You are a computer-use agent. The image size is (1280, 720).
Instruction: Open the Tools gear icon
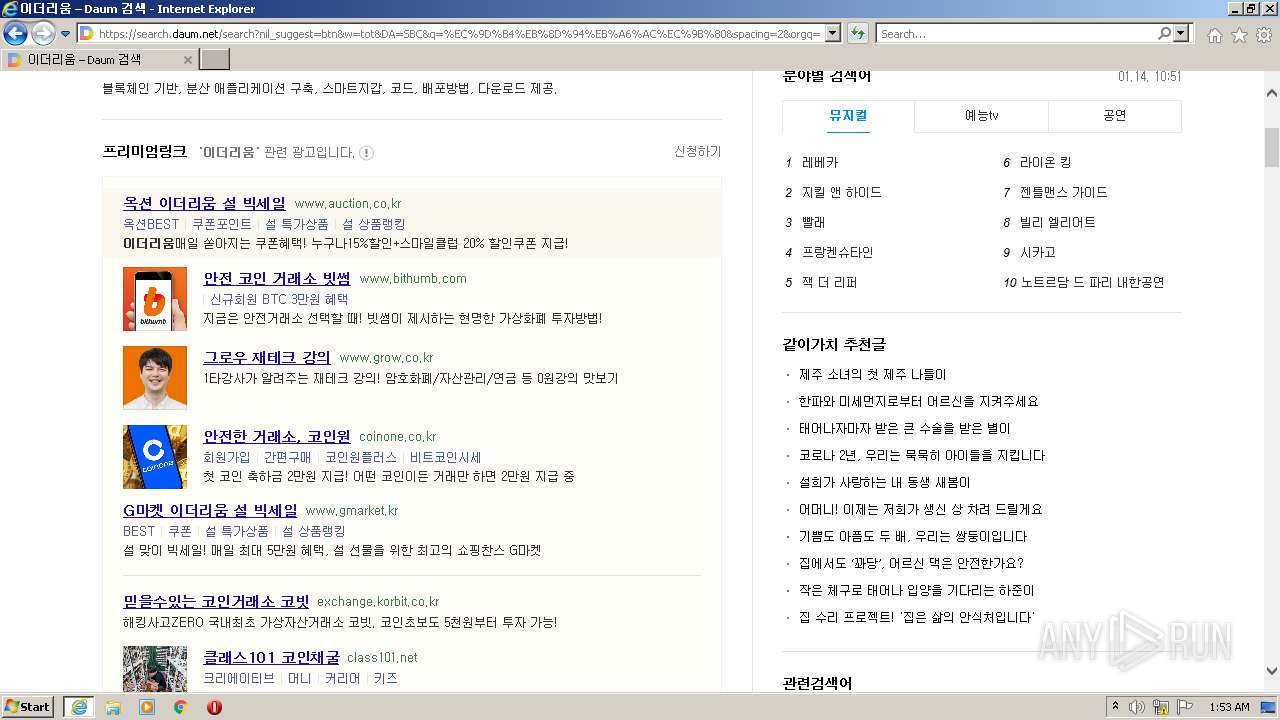(1264, 35)
